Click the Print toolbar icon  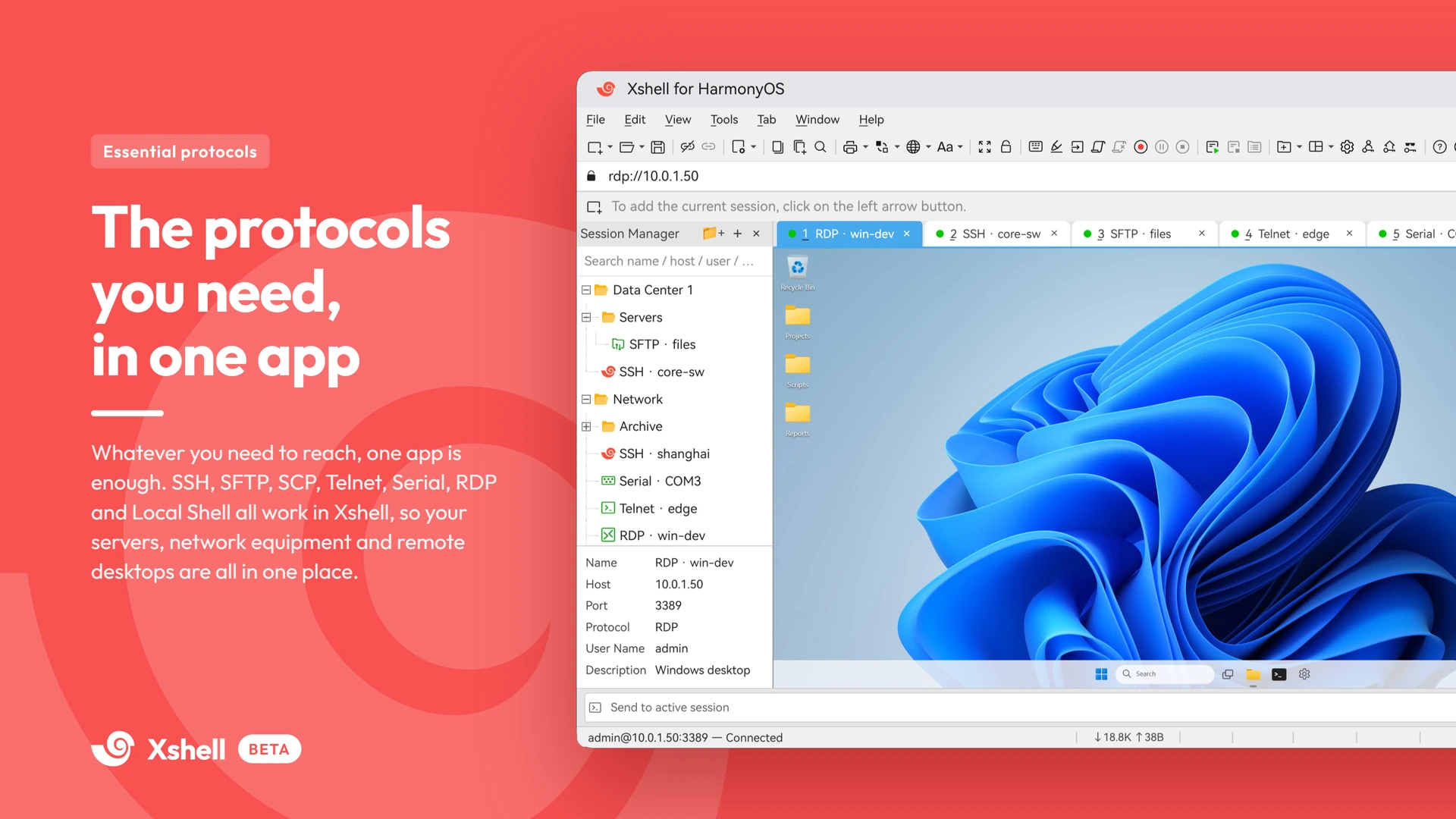(x=850, y=147)
